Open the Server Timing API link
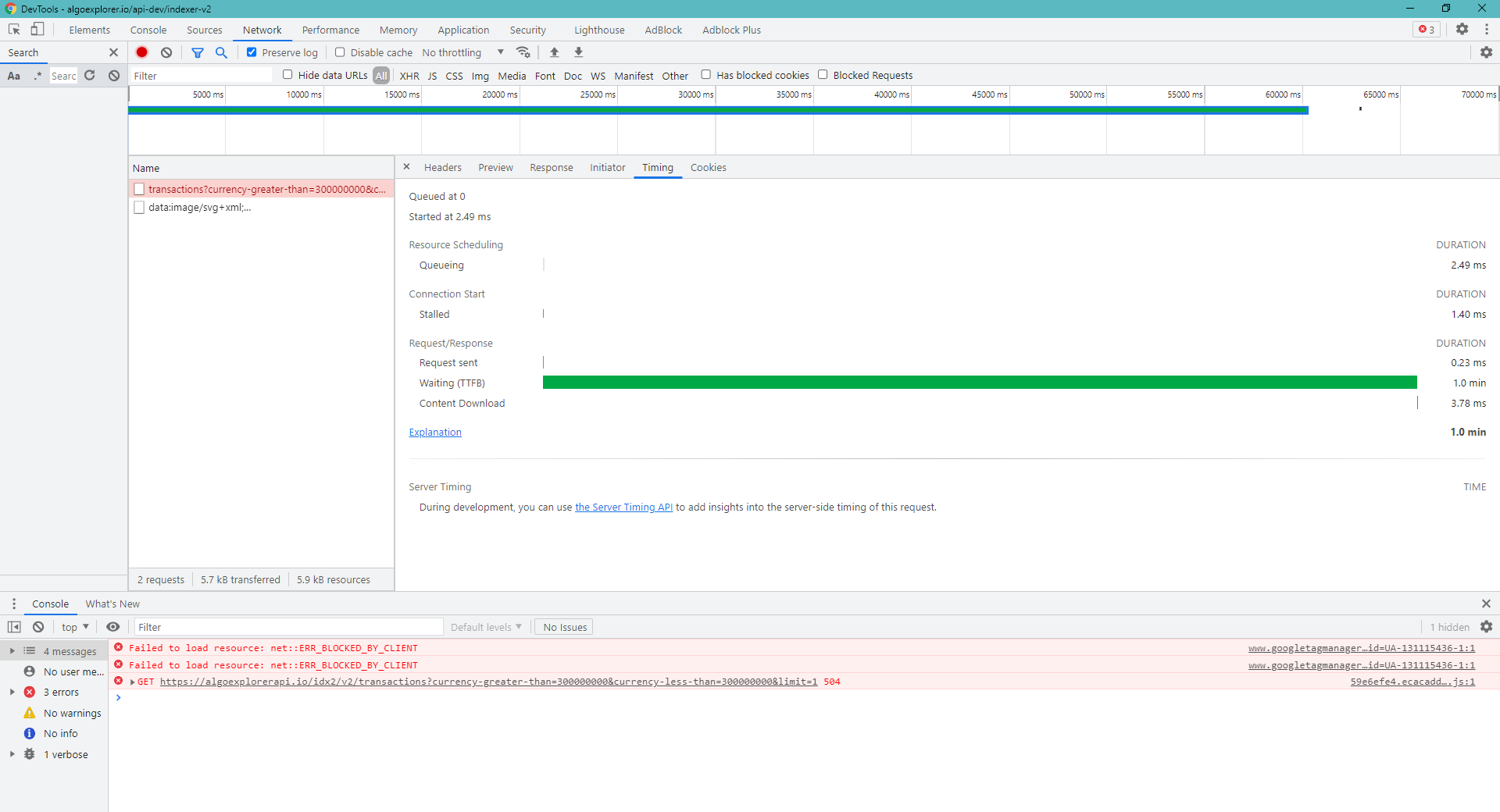1500x812 pixels. (623, 507)
